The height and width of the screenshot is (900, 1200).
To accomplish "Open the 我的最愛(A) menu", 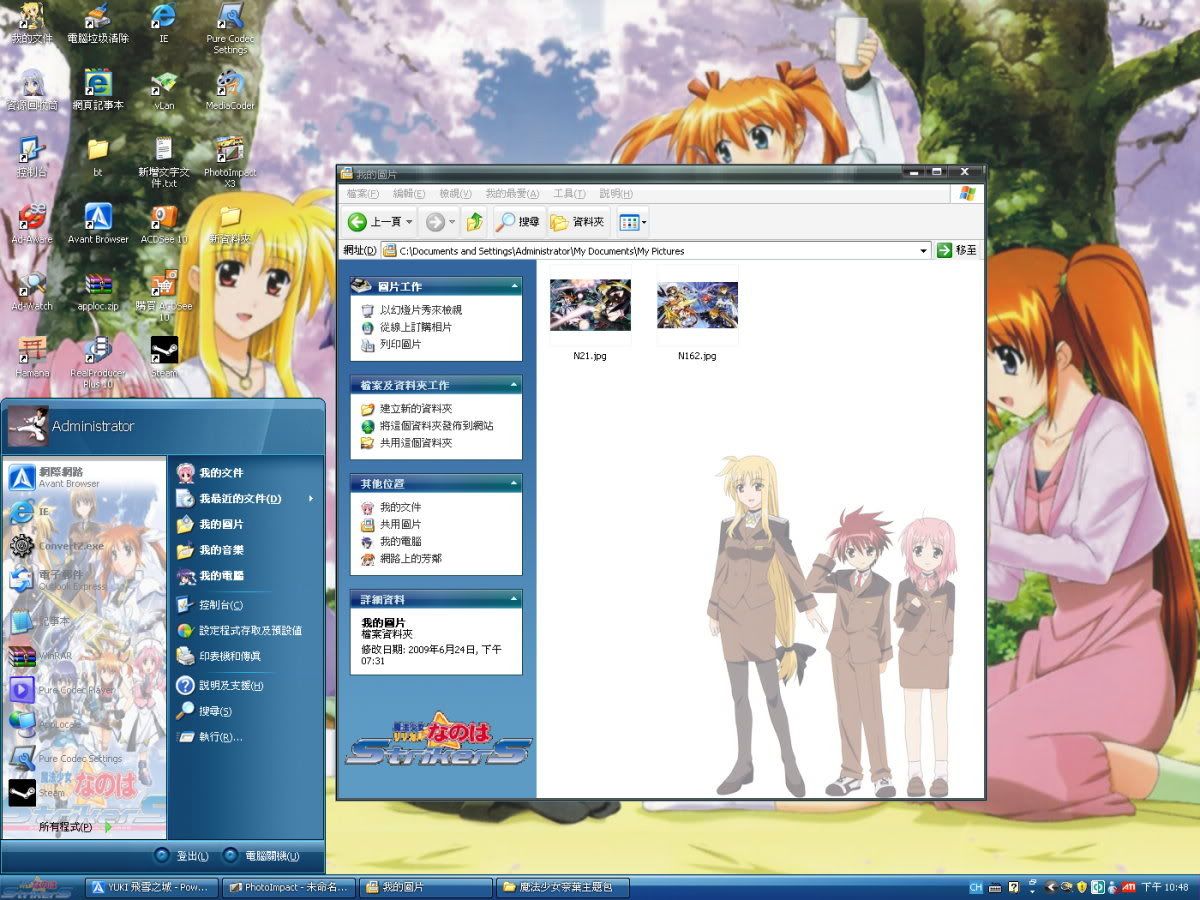I will [512, 193].
